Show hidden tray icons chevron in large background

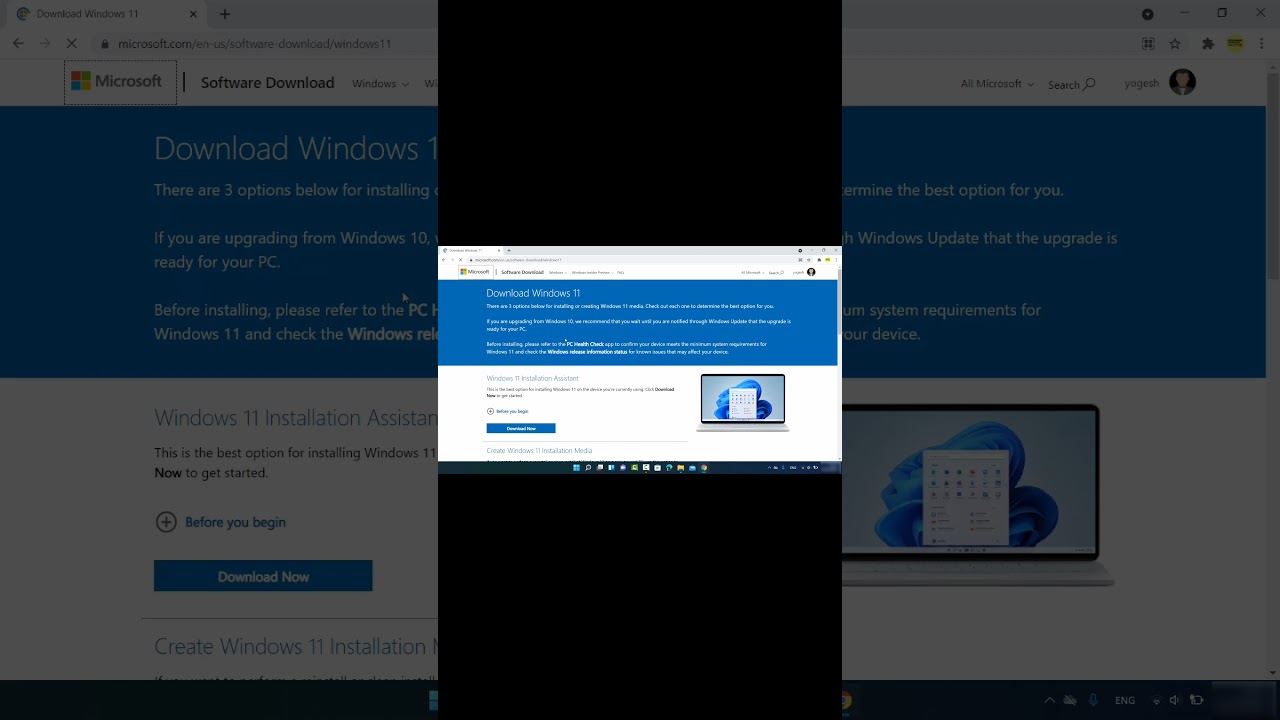pos(1049,700)
